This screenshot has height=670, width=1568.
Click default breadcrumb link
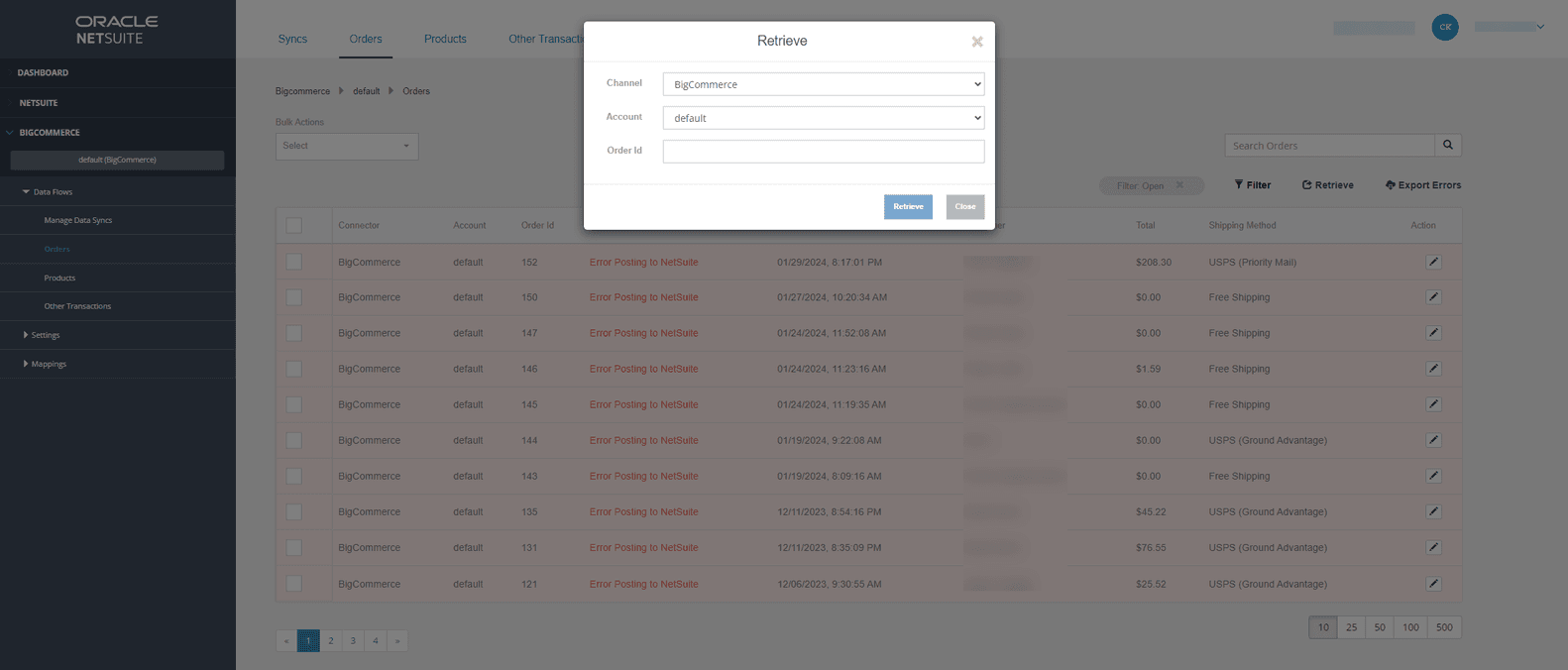[x=366, y=91]
